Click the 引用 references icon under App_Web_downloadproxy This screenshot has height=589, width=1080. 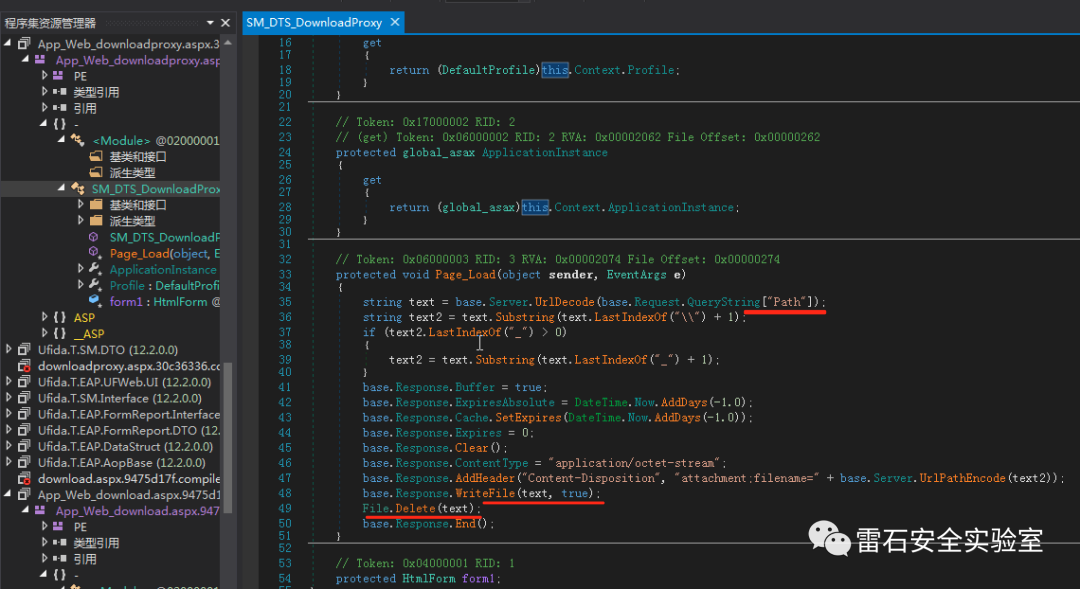(59, 107)
